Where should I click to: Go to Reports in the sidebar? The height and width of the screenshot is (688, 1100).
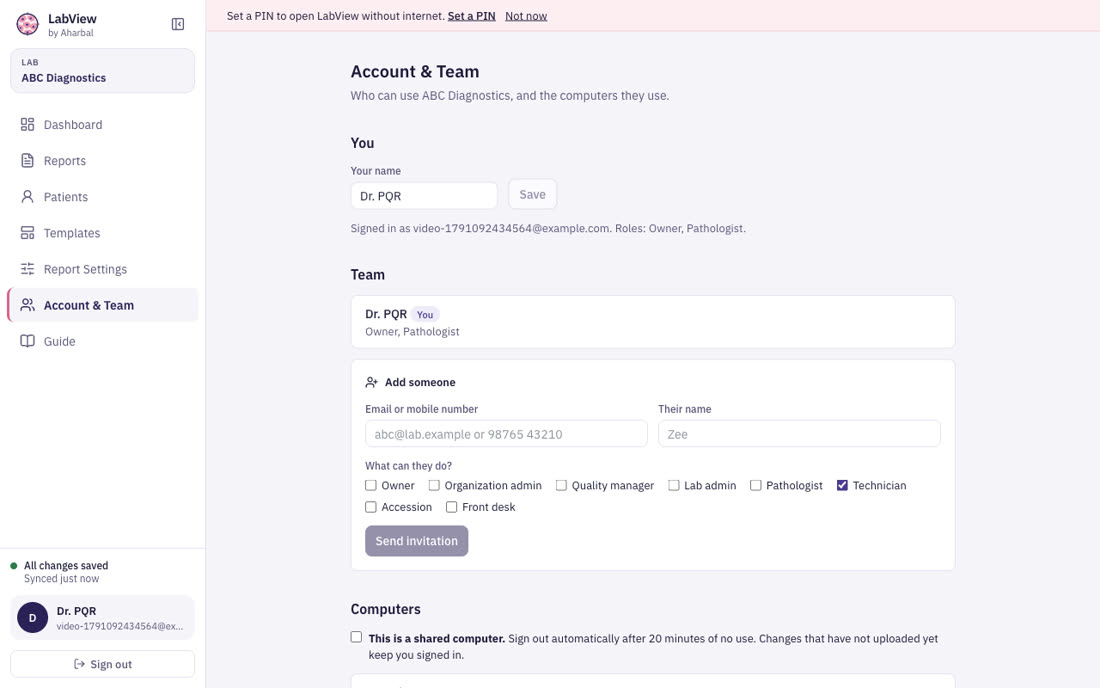[102, 161]
